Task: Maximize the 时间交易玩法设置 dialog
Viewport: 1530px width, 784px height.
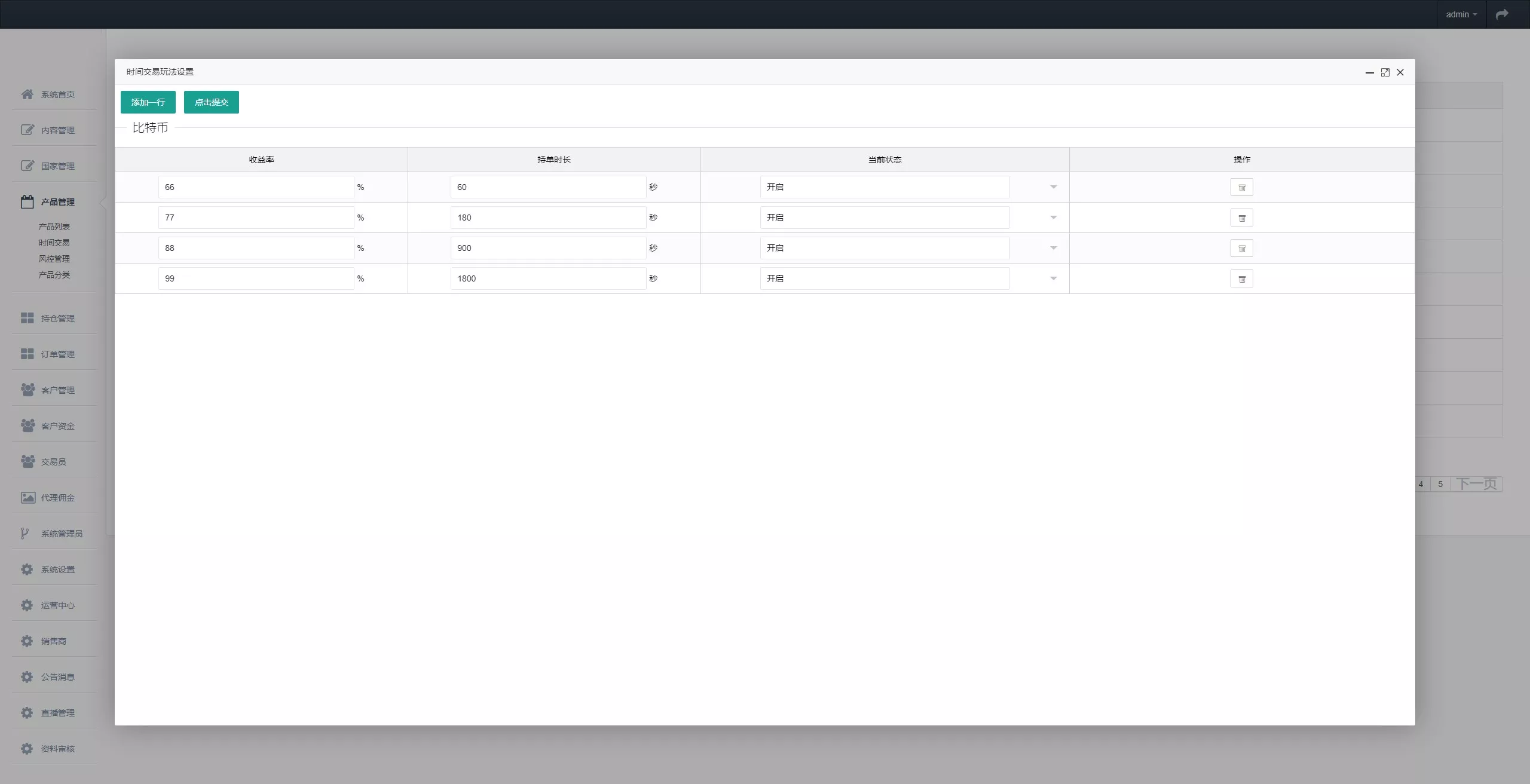Action: coord(1385,72)
